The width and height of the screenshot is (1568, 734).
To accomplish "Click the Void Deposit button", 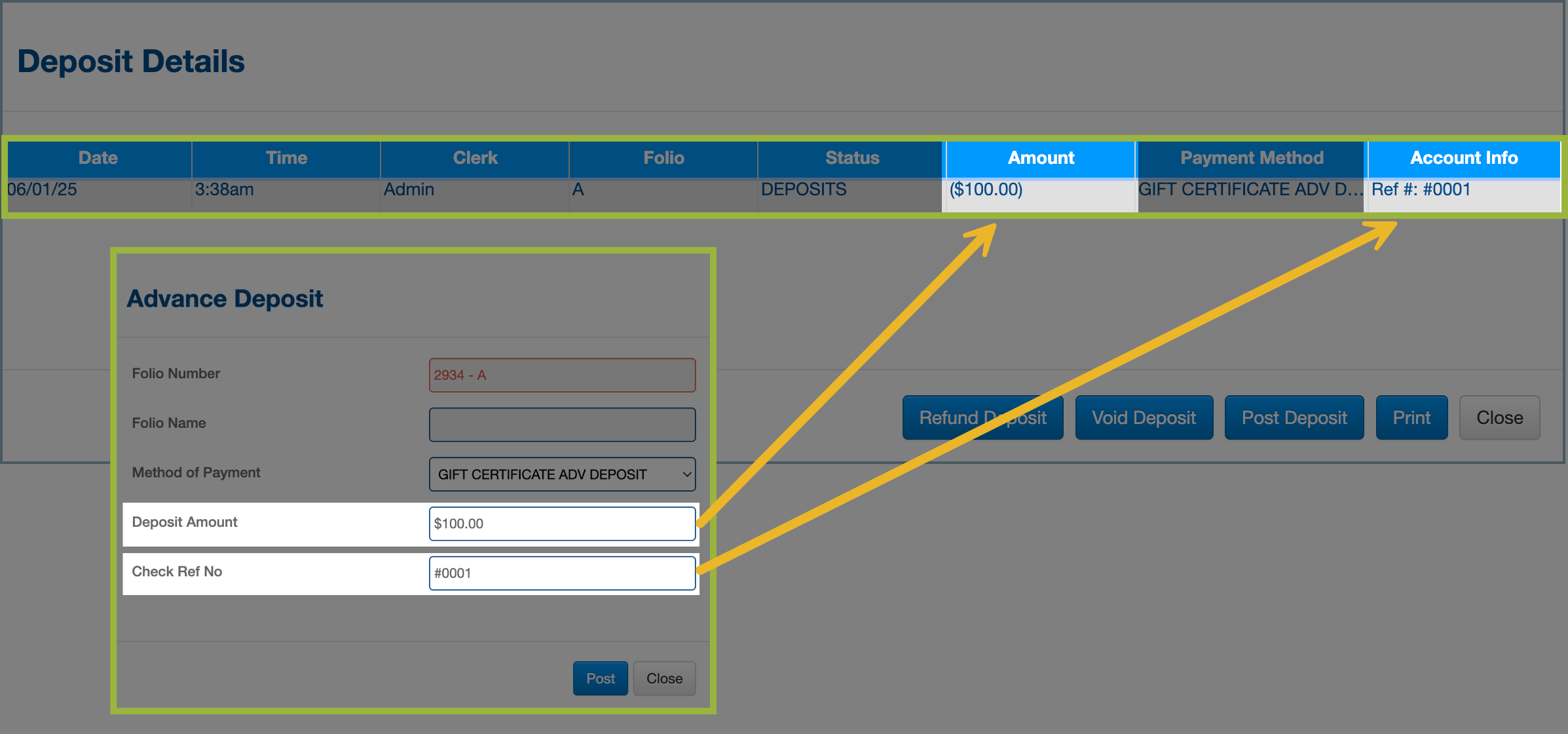I will 1144,417.
